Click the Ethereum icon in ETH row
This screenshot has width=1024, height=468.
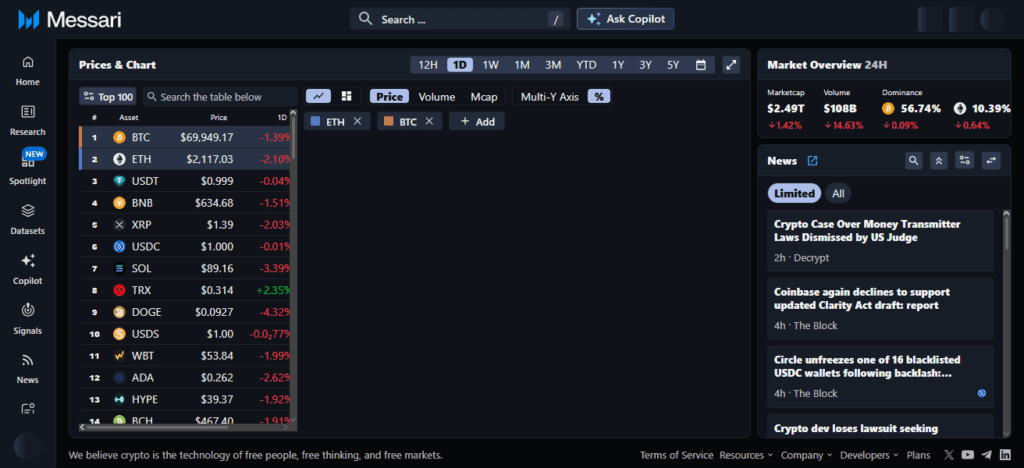[x=119, y=159]
